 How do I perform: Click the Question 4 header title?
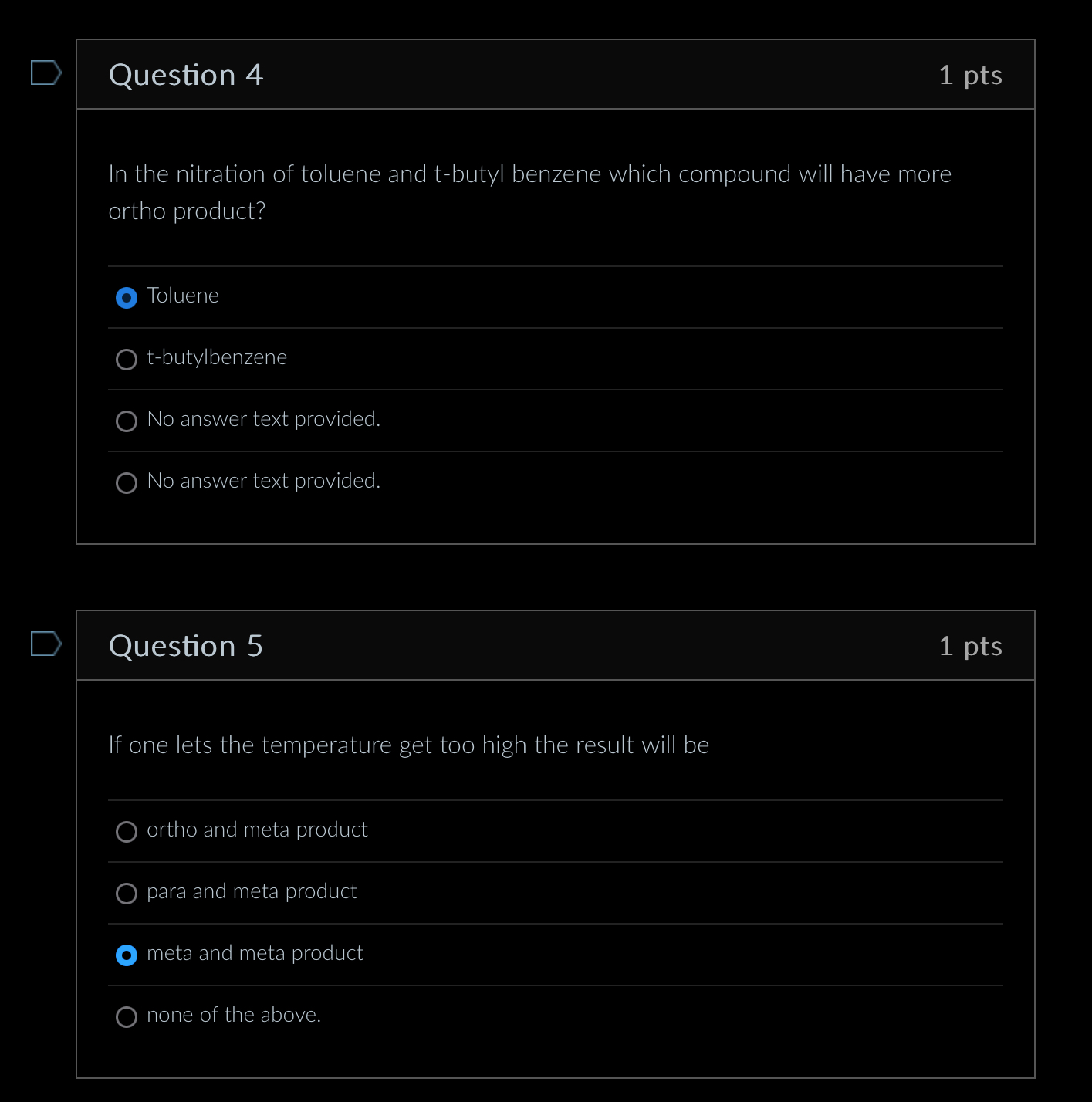click(186, 75)
